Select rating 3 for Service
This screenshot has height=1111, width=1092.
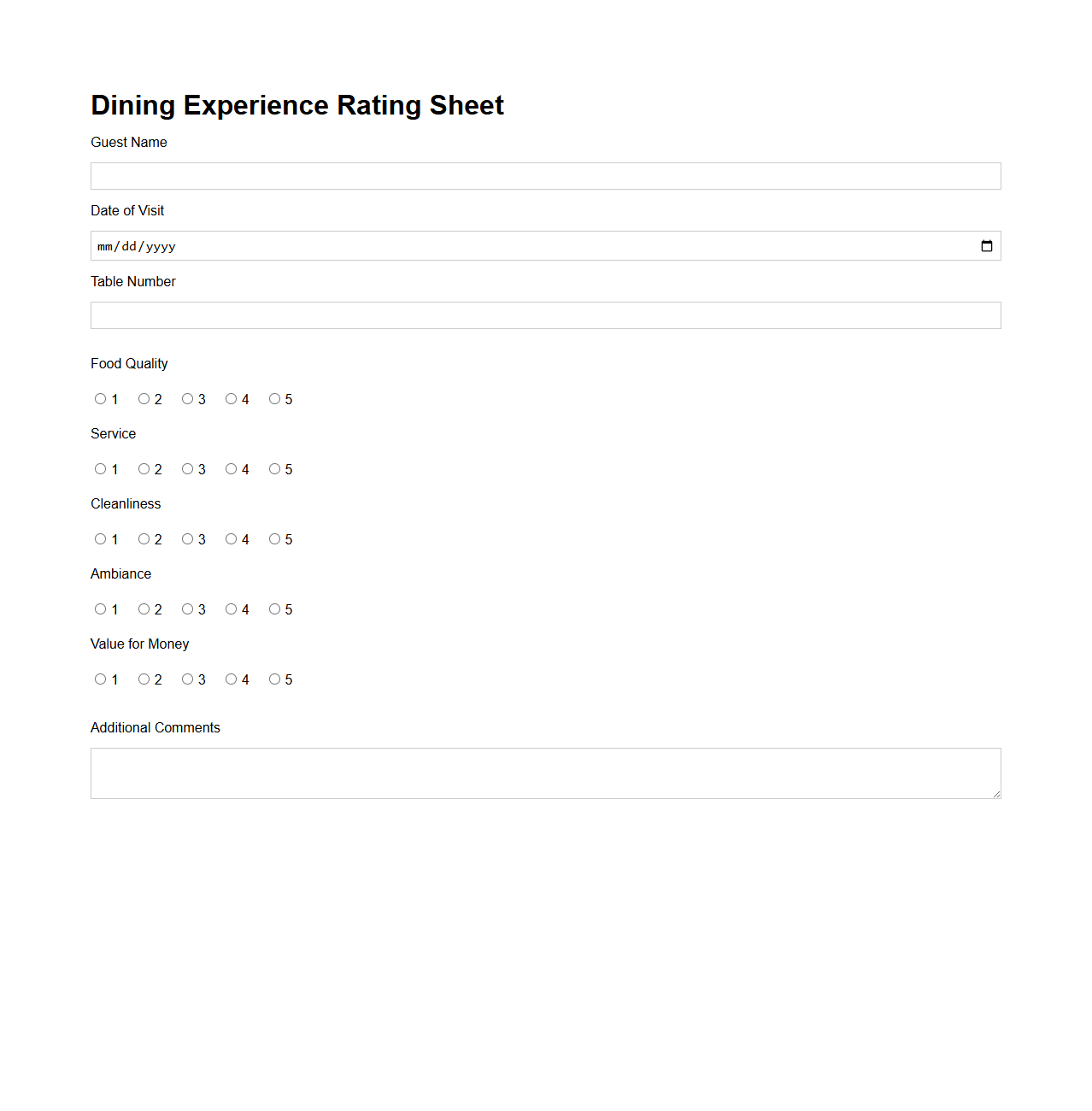(187, 468)
